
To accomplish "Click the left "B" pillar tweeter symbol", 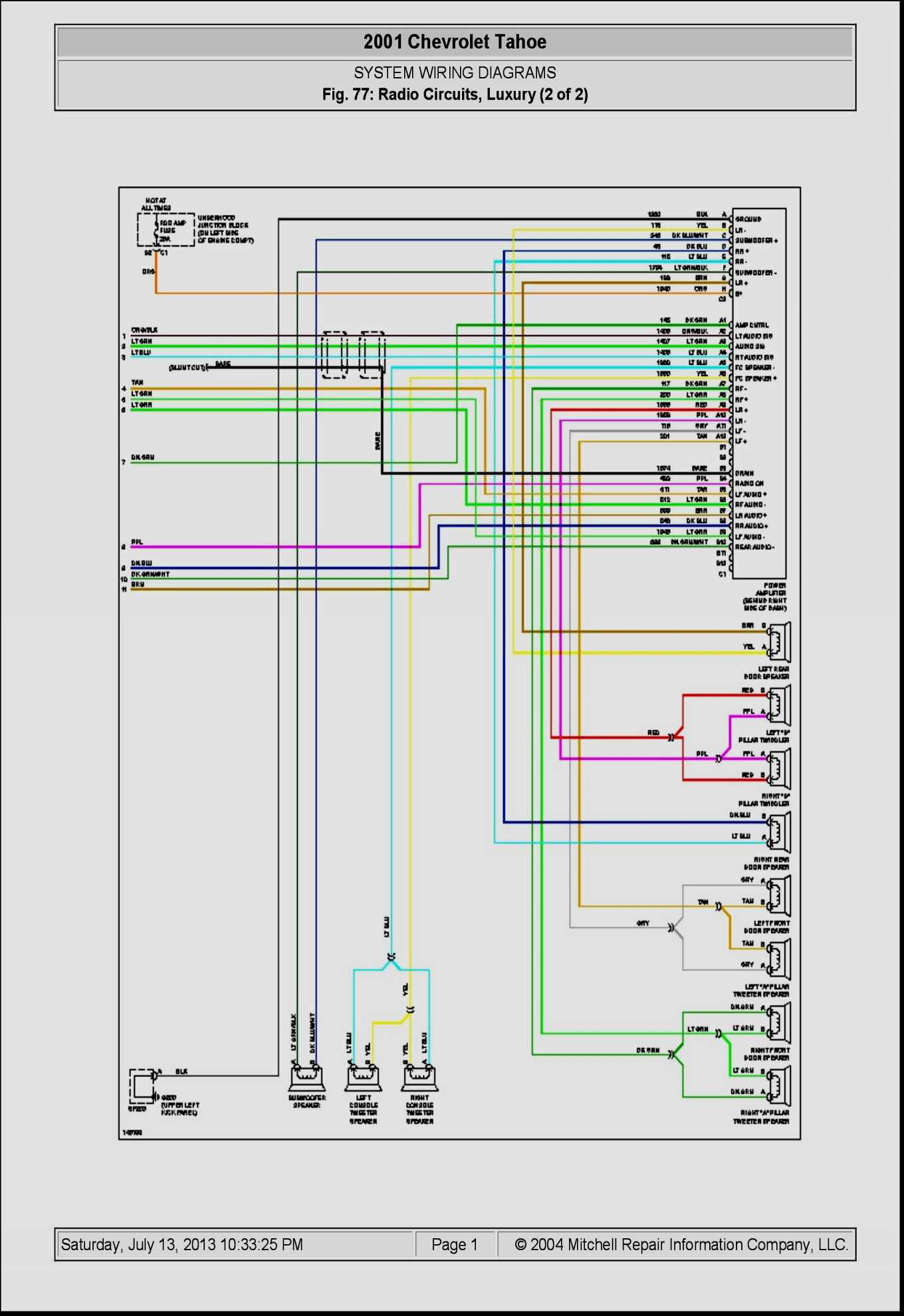I will point(778,705).
